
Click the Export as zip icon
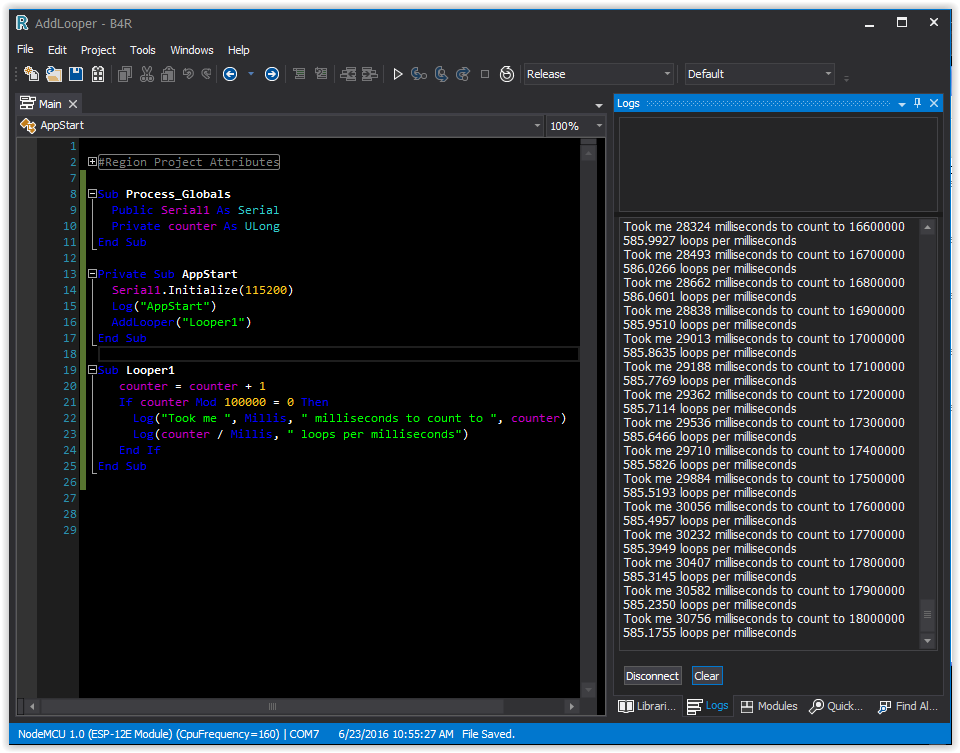98,74
